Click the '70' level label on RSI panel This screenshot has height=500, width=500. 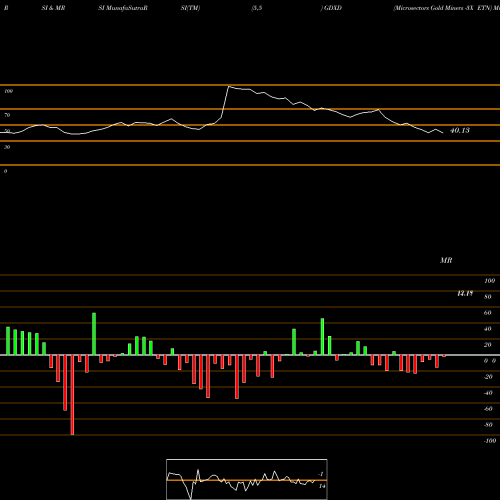(x=7, y=115)
